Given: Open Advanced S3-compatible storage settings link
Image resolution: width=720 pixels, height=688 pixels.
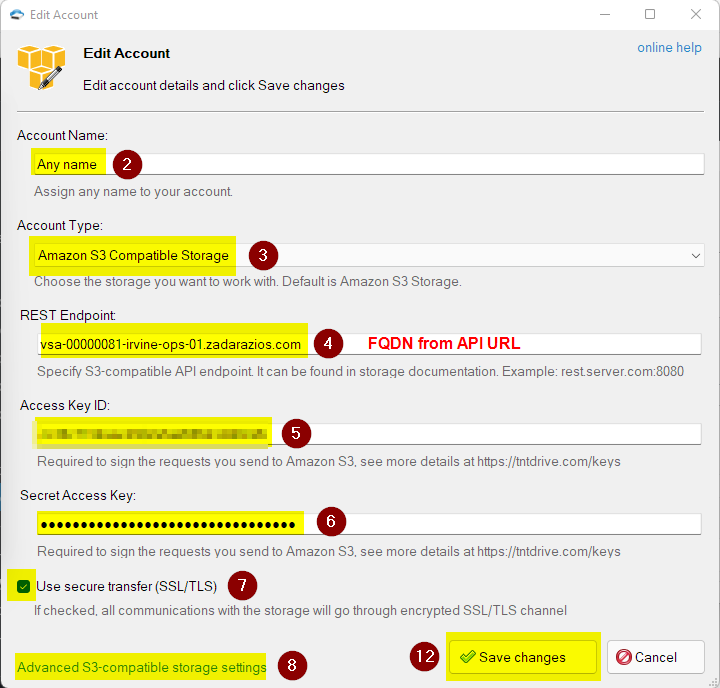Looking at the screenshot, I should 141,667.
